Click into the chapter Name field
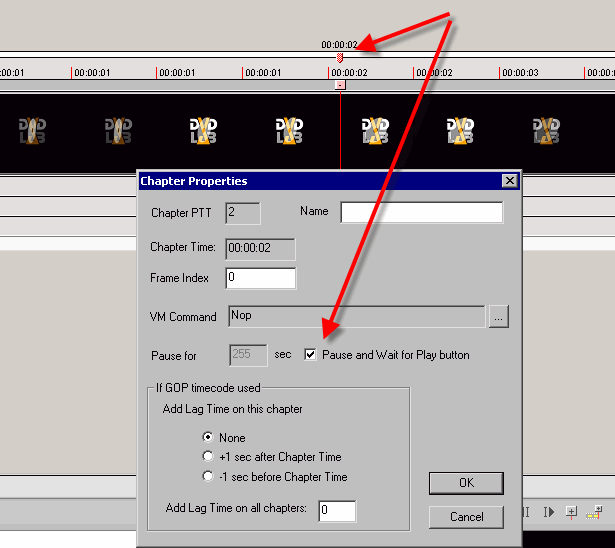The height and width of the screenshot is (548, 615). pyautogui.click(x=422, y=212)
